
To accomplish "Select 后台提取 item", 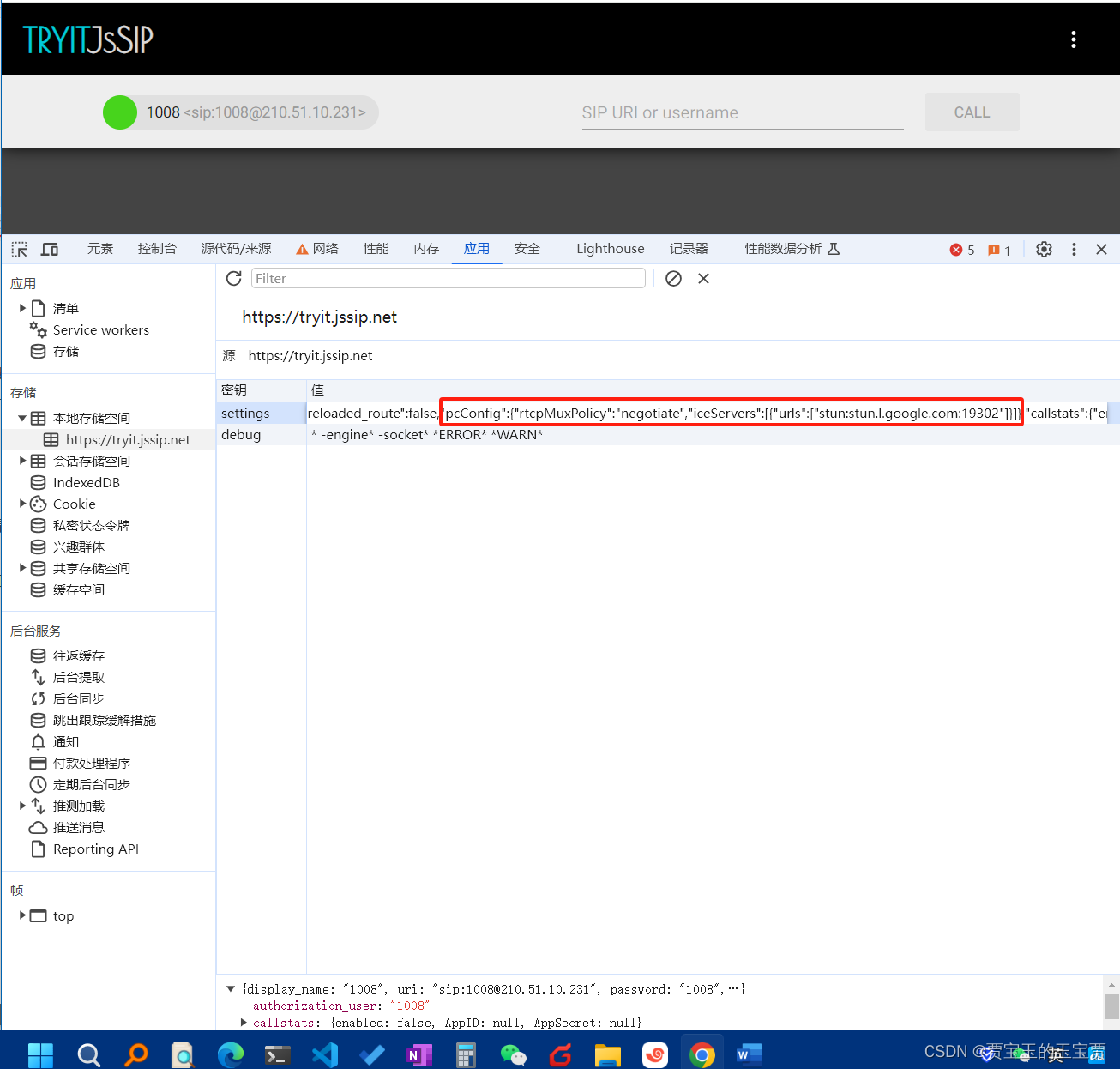I will pos(78,677).
